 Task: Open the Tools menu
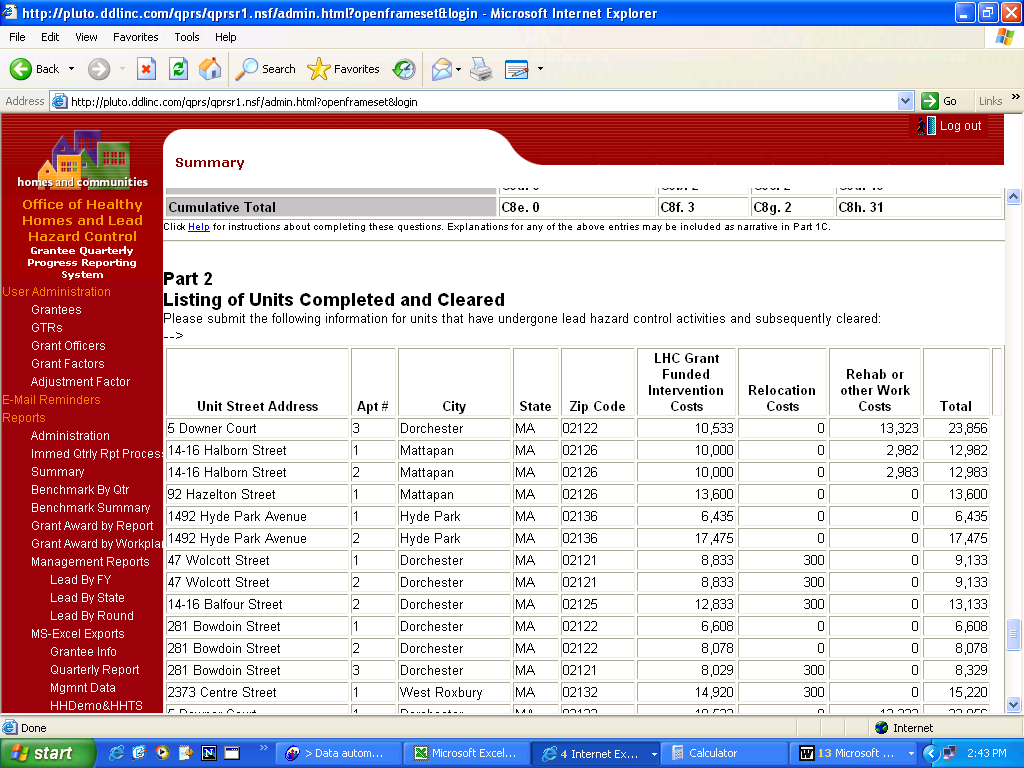tap(187, 37)
